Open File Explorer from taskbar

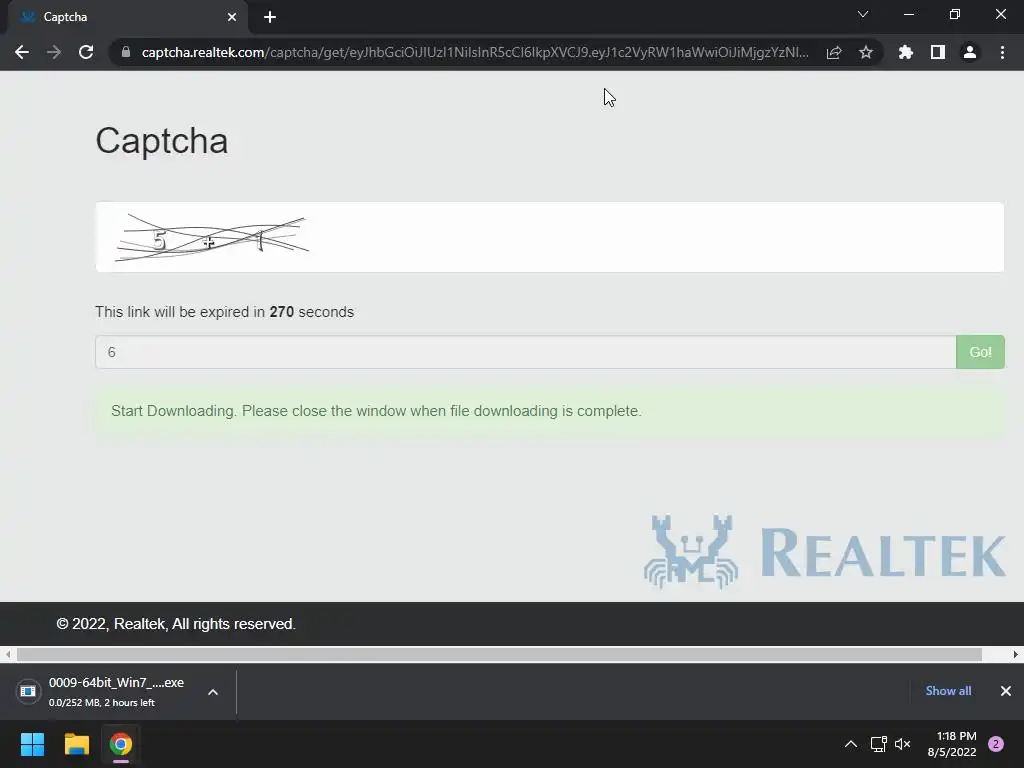76,744
